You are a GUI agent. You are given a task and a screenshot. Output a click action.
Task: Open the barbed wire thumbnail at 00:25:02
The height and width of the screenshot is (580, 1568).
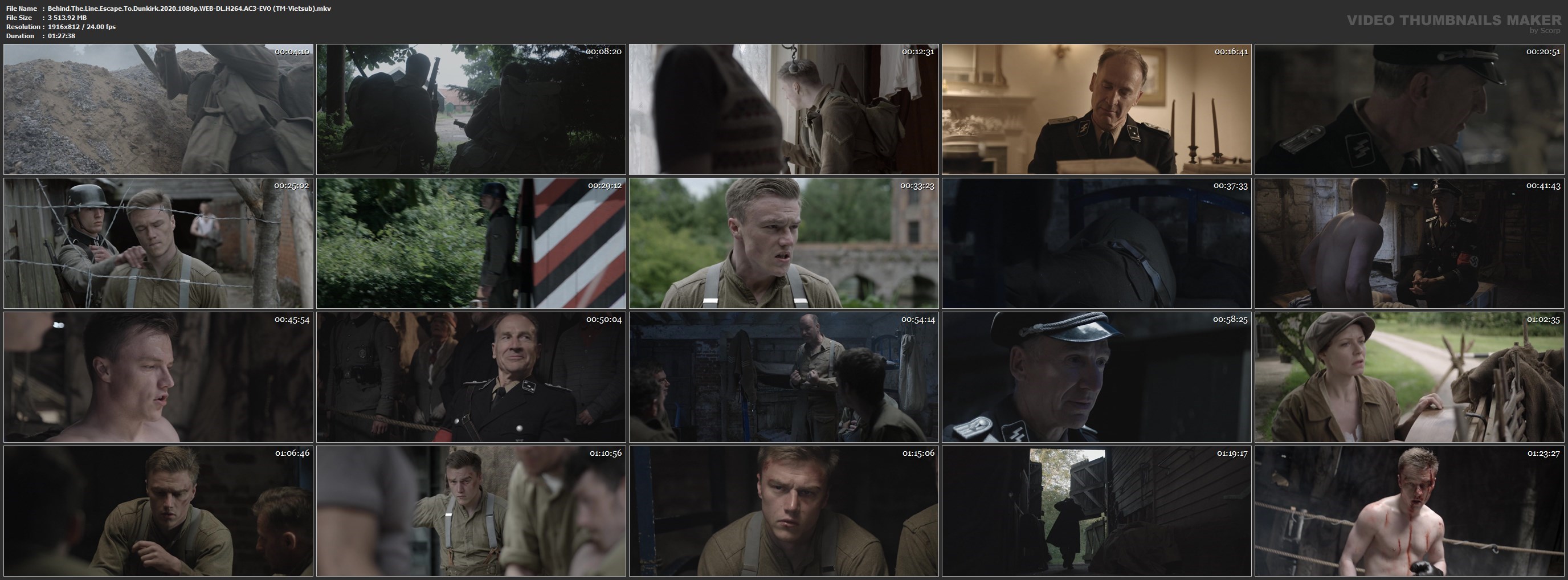(158, 243)
